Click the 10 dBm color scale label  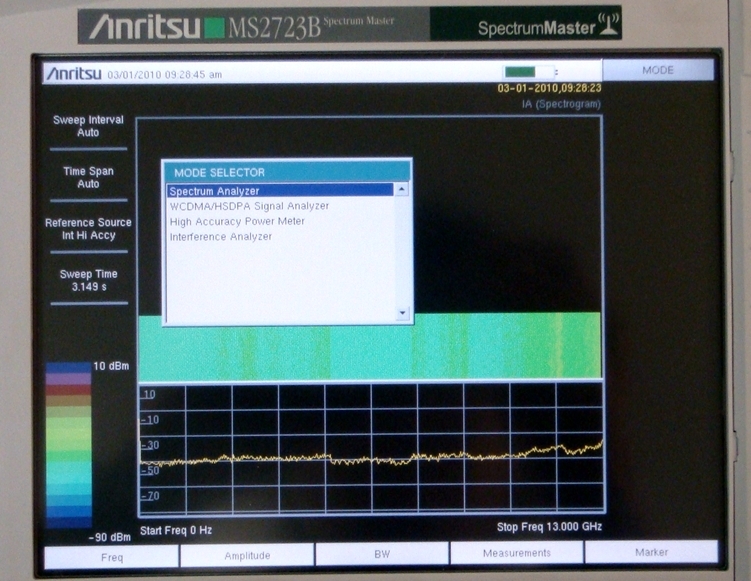pos(111,366)
